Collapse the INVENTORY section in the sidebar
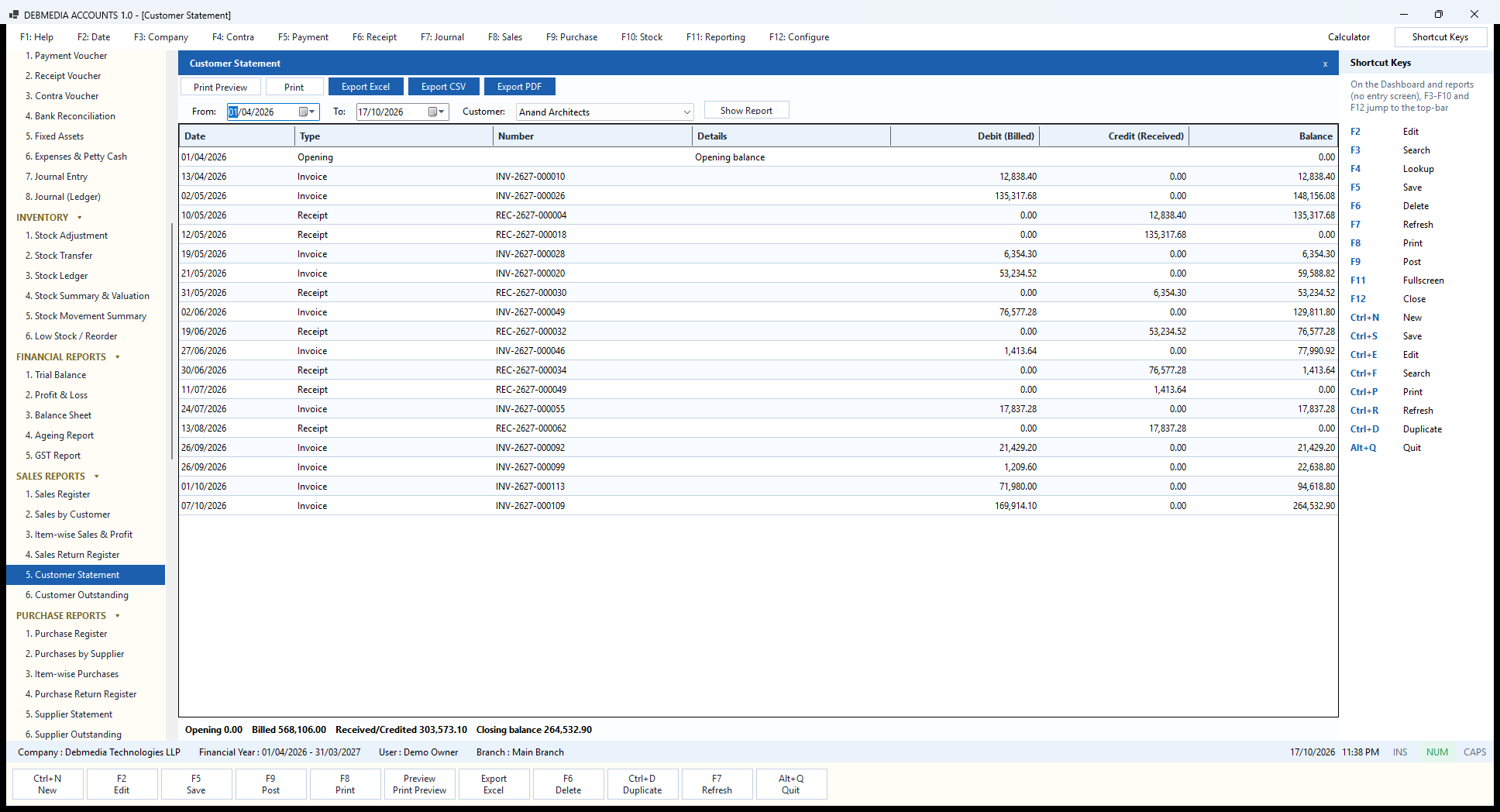 pyautogui.click(x=79, y=218)
